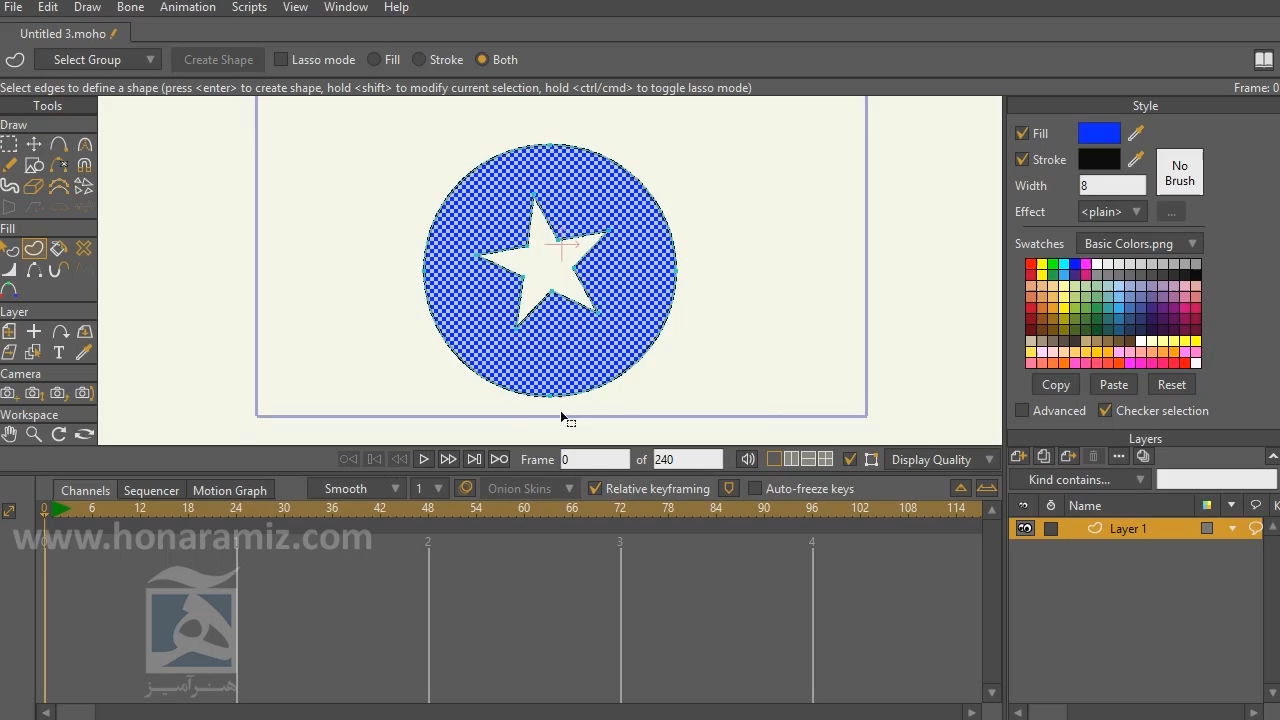Select the Text layer tool
Viewport: 1280px width, 720px height.
pos(59,352)
